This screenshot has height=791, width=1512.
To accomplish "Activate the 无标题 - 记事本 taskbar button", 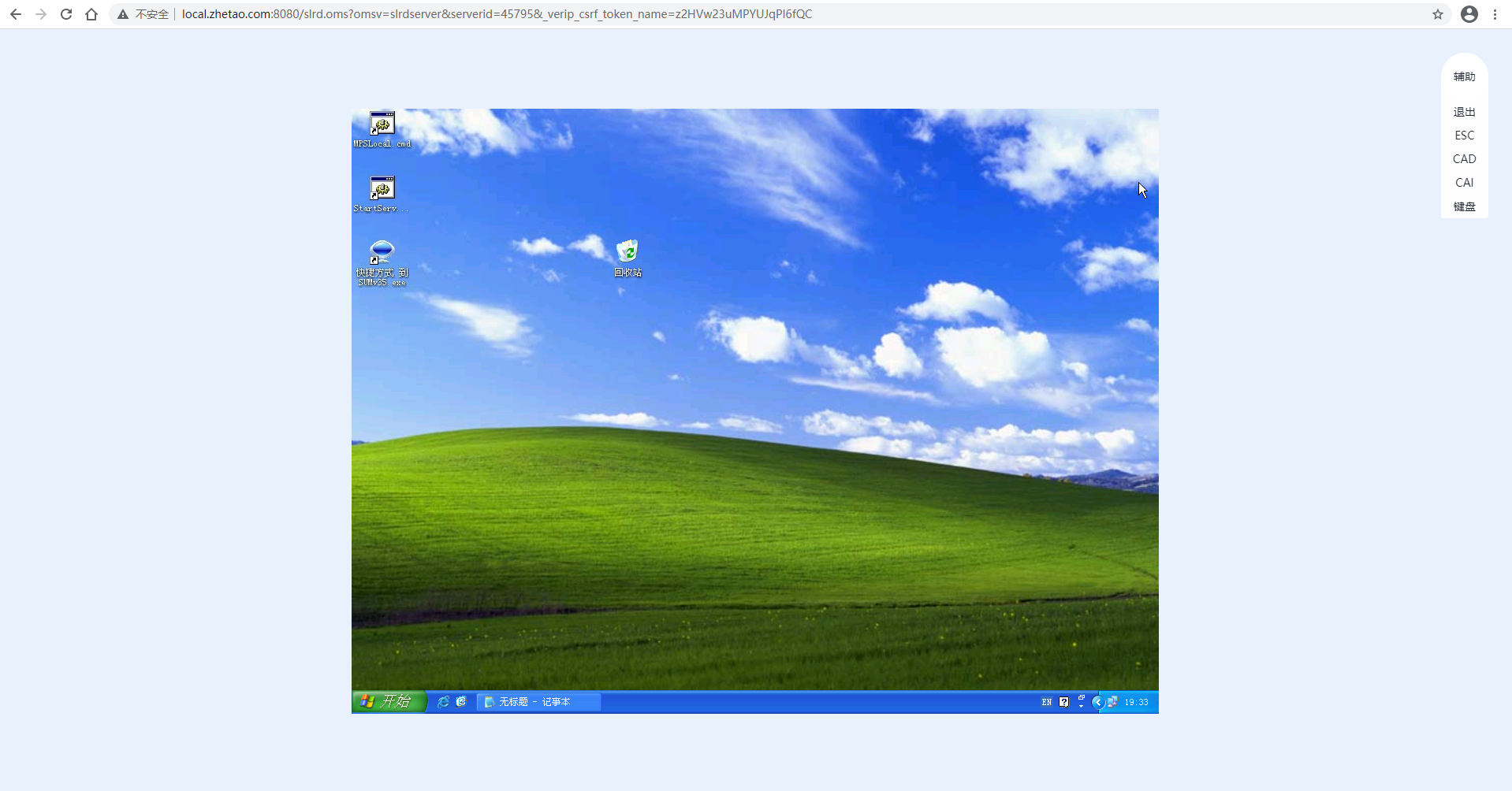I will 539,702.
